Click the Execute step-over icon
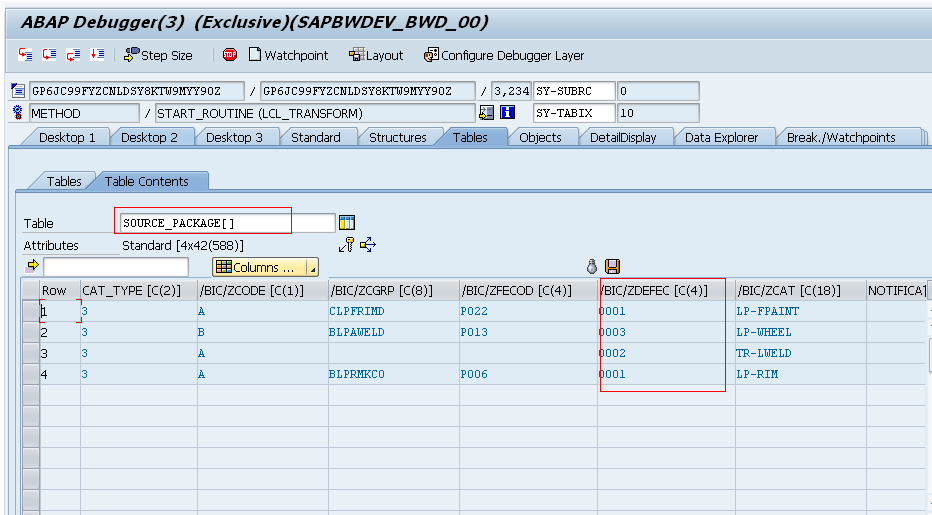Image resolution: width=932 pixels, height=515 pixels. coord(49,55)
